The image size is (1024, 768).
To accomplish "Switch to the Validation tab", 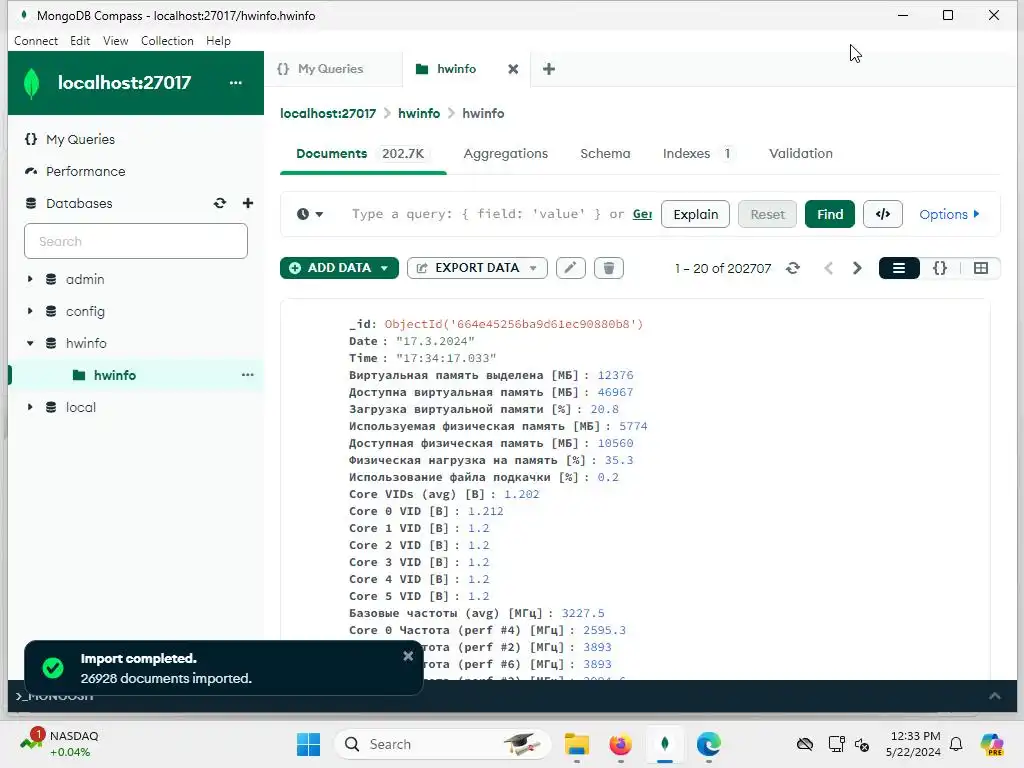I will 801,153.
